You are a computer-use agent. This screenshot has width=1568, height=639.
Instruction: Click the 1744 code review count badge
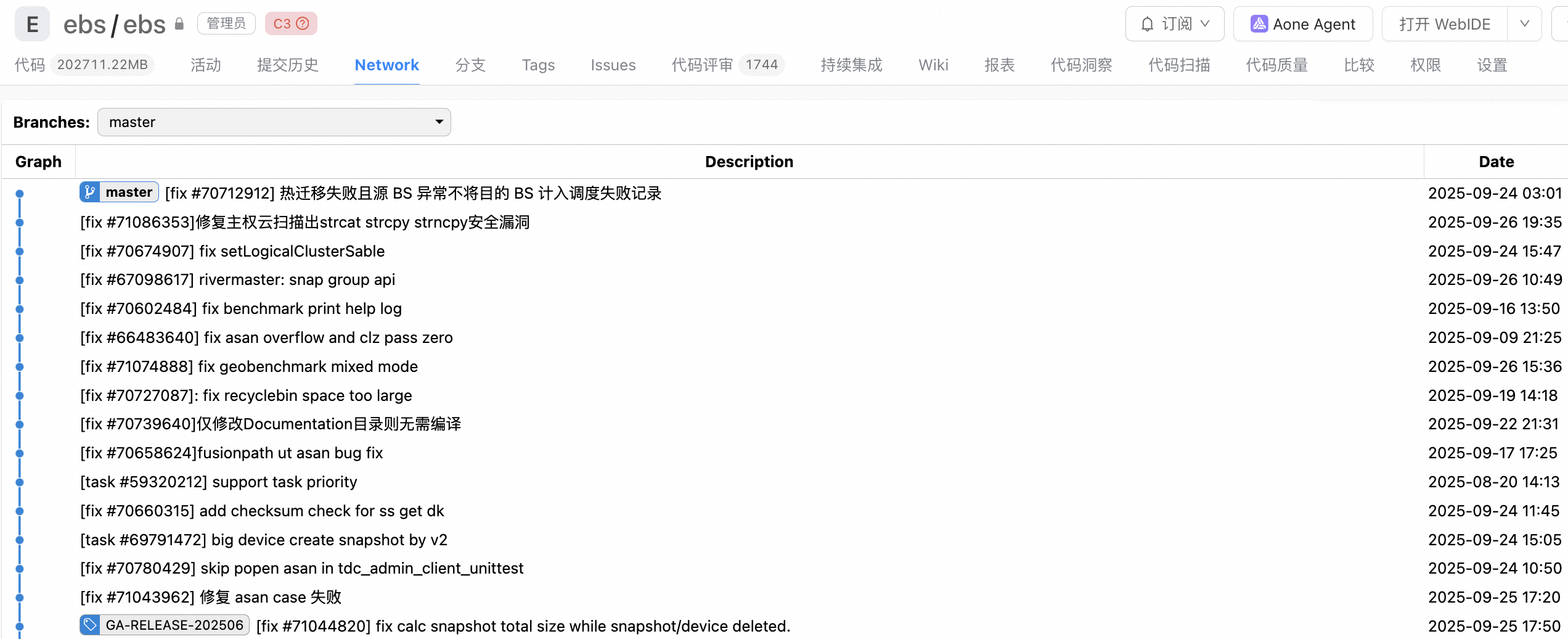click(762, 65)
